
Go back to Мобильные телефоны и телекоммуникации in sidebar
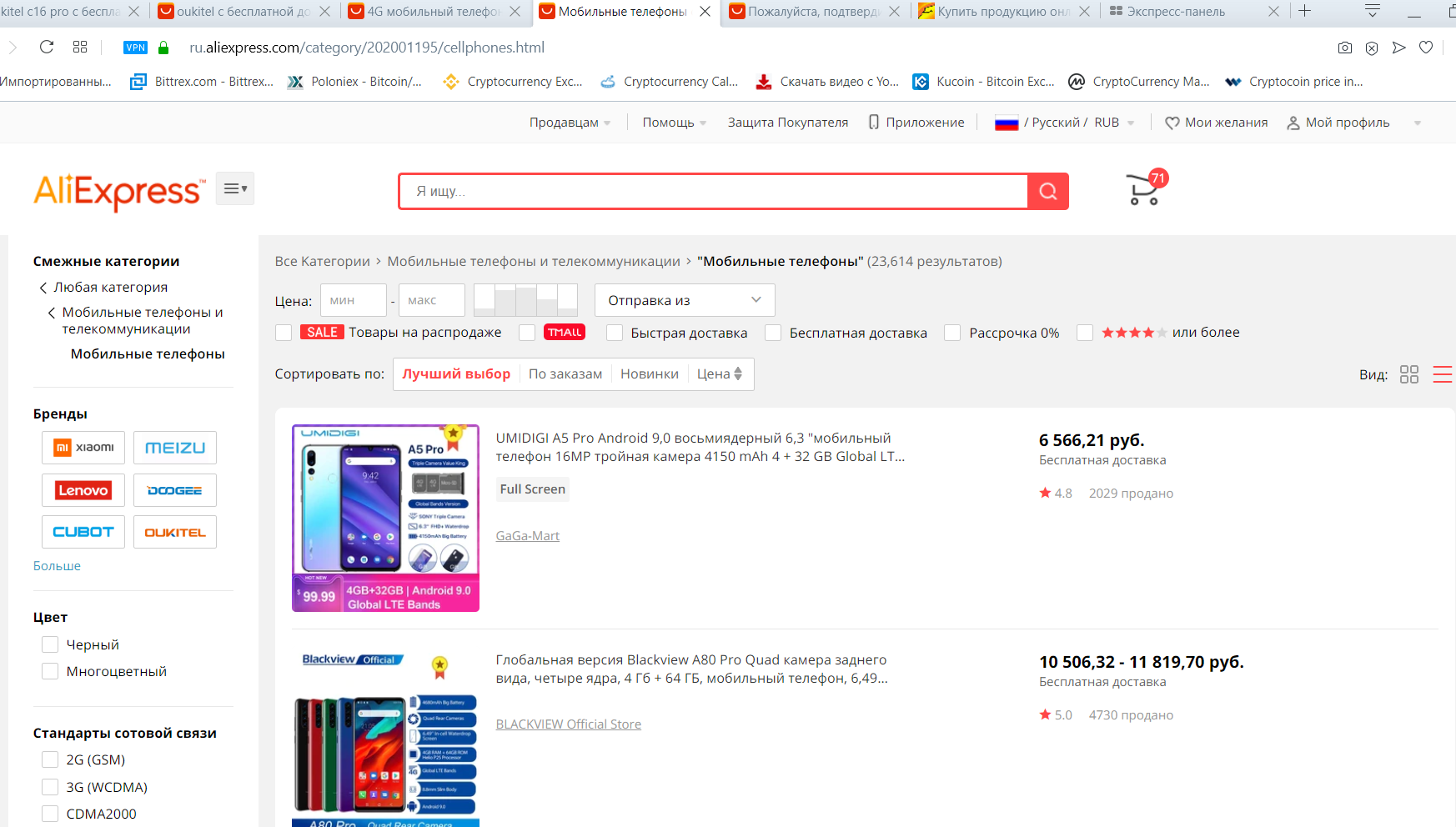pyautogui.click(x=135, y=320)
